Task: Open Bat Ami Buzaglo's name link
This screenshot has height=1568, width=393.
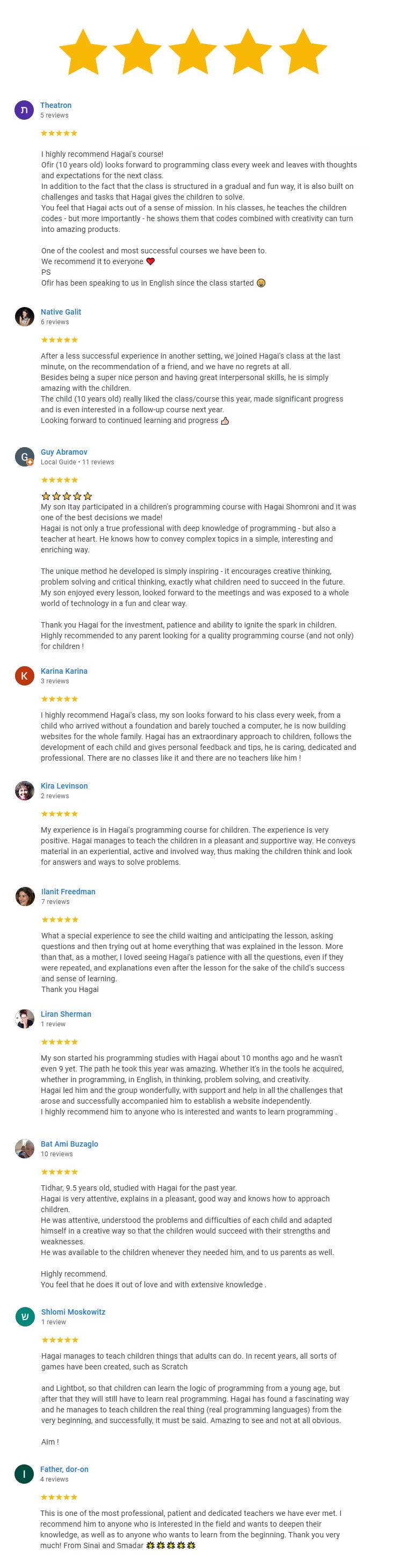Action: coord(69,1144)
